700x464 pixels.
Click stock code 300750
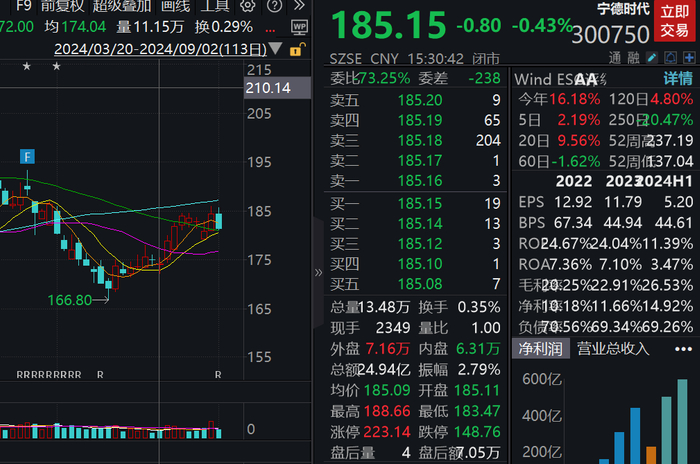[610, 34]
